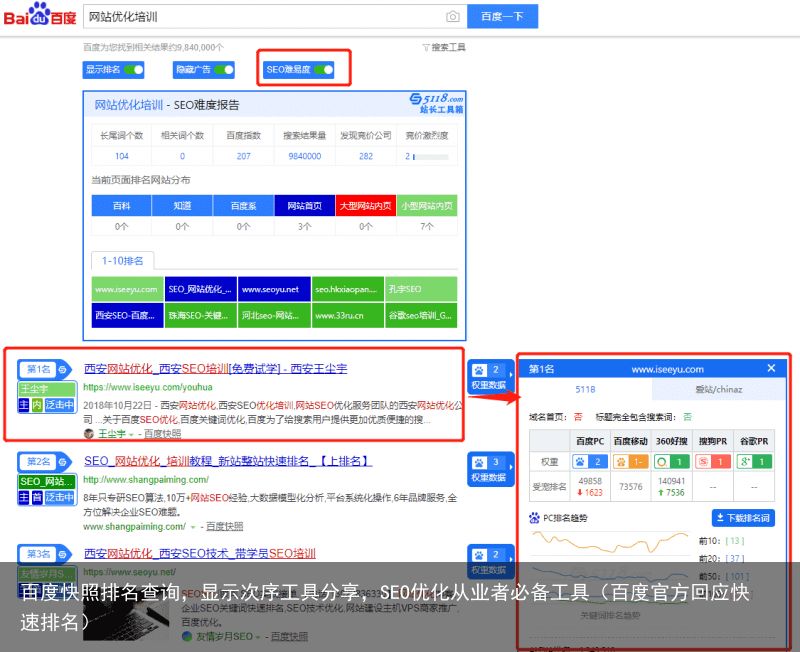Viewport: 800px width, 652px height.
Task: Close the www.iseeyu.com weight panel
Action: pyautogui.click(x=771, y=368)
